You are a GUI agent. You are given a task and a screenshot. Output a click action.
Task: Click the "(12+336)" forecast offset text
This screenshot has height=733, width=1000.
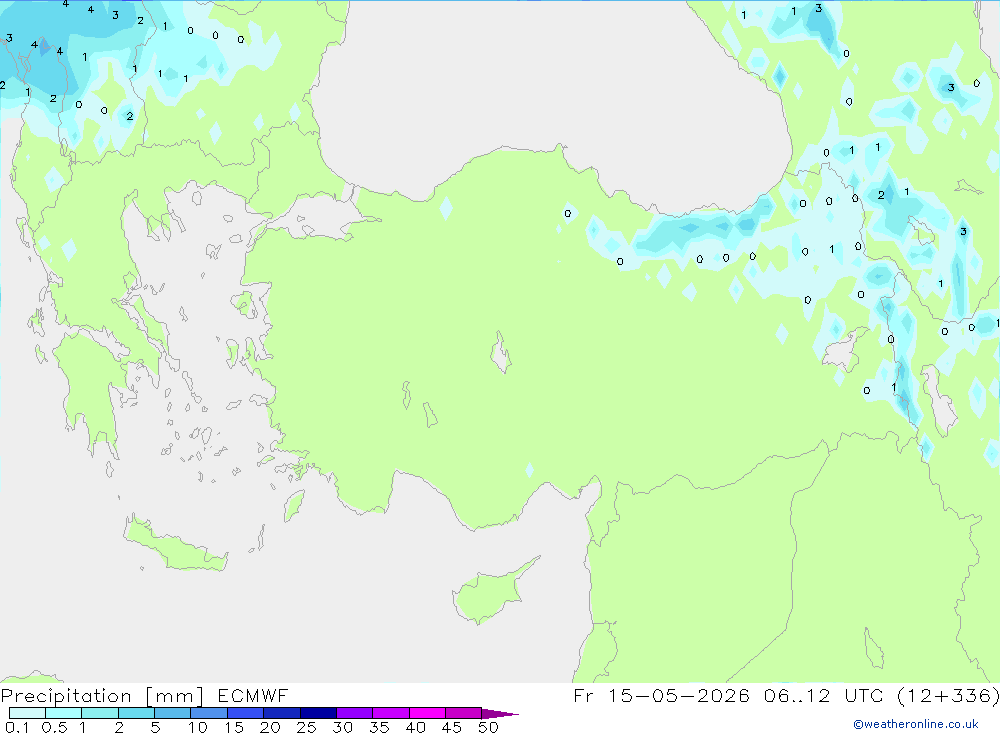point(948,695)
